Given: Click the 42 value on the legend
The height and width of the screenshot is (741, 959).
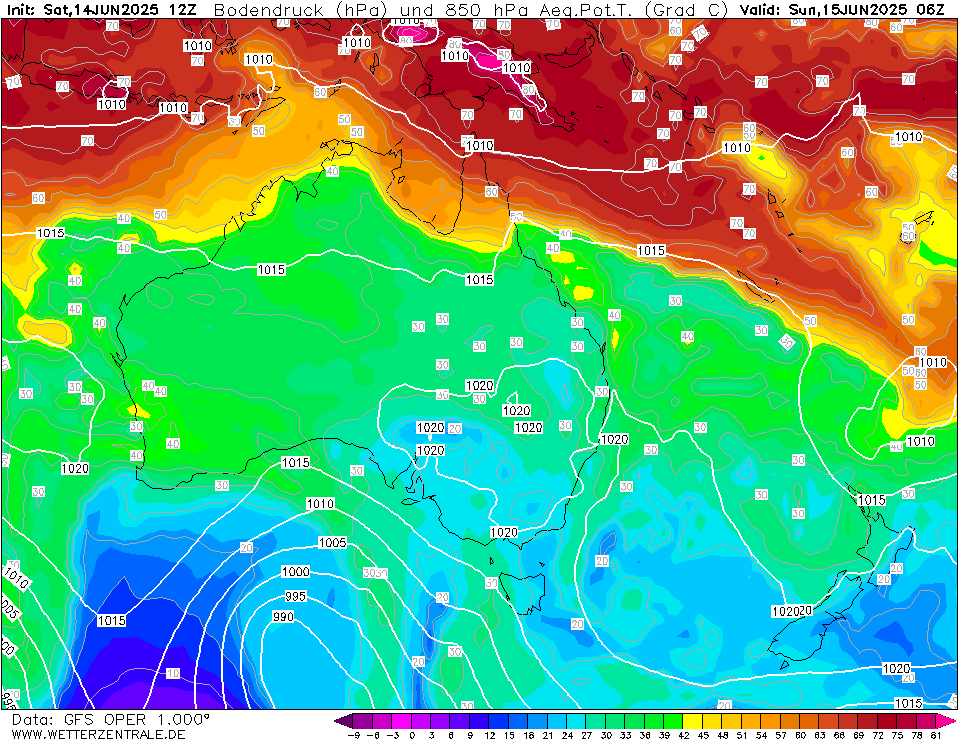Looking at the screenshot, I should (x=683, y=735).
